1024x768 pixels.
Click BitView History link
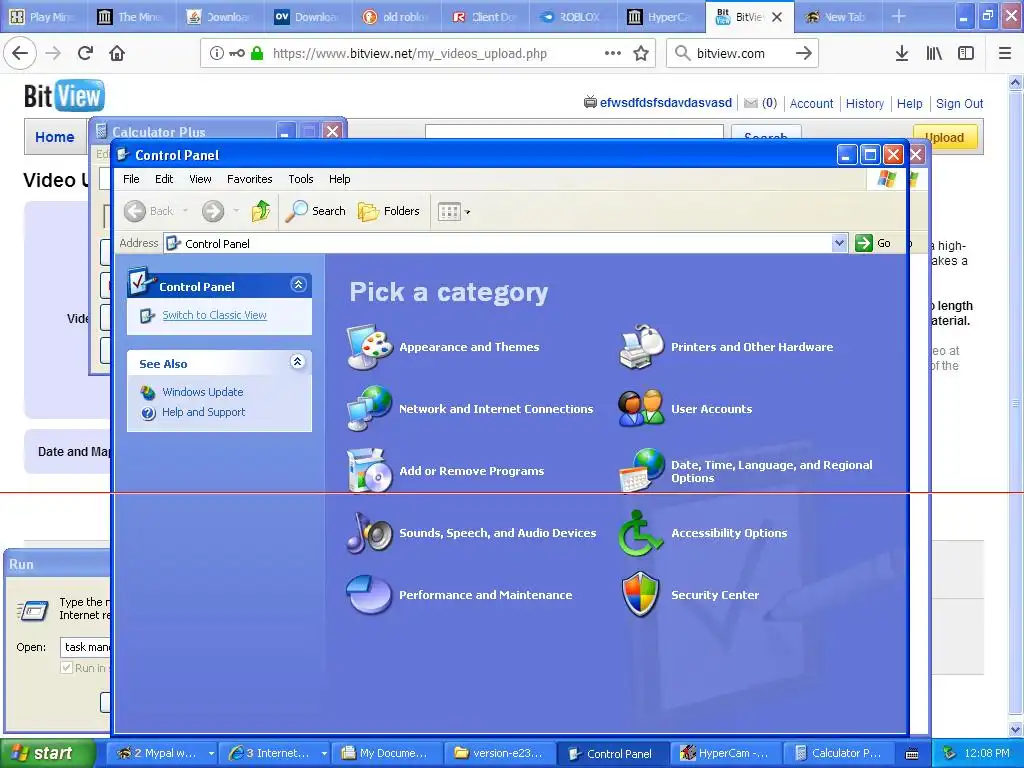pos(865,103)
